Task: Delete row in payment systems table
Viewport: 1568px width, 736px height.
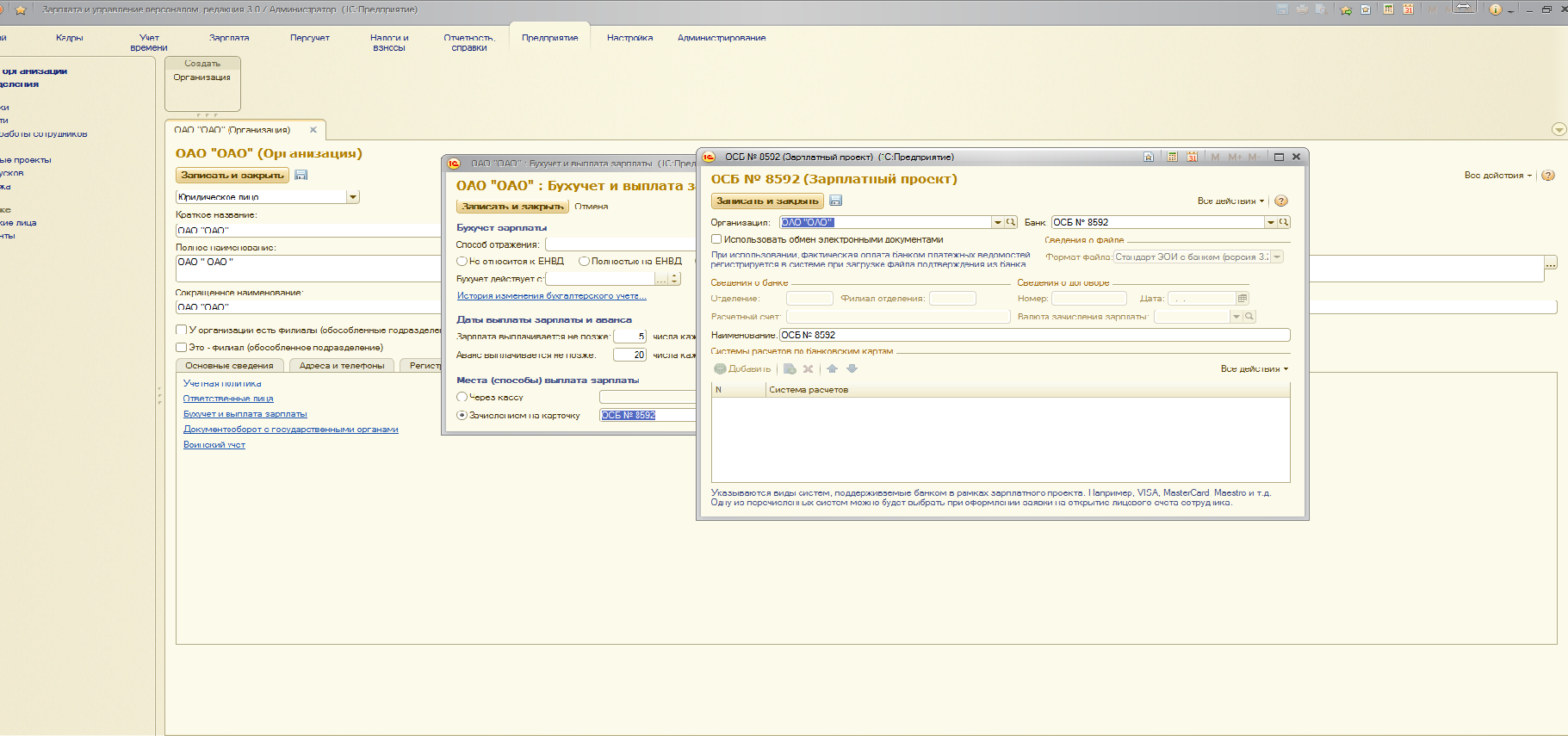Action: 808,368
